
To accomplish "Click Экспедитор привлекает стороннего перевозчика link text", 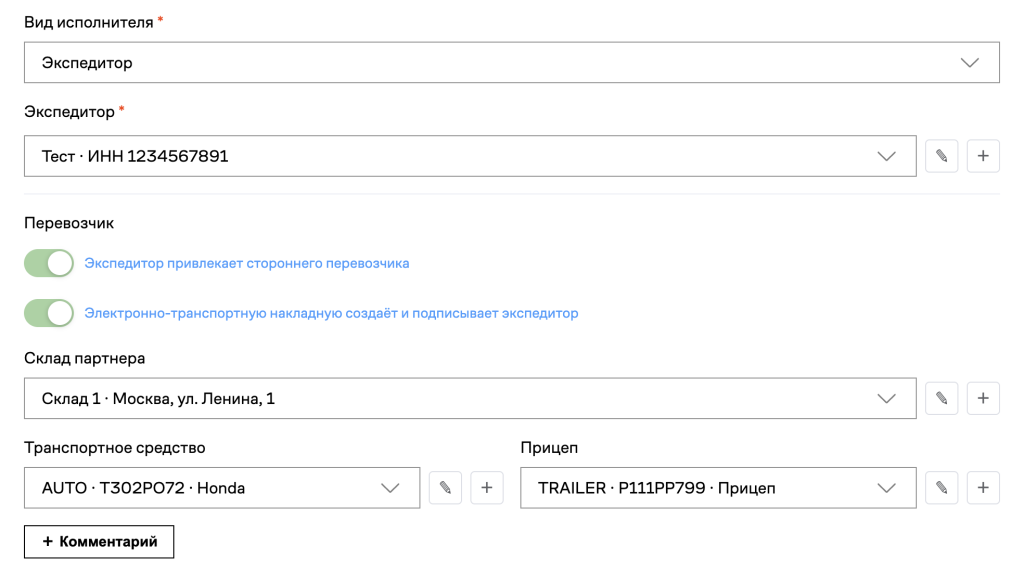I will (247, 263).
